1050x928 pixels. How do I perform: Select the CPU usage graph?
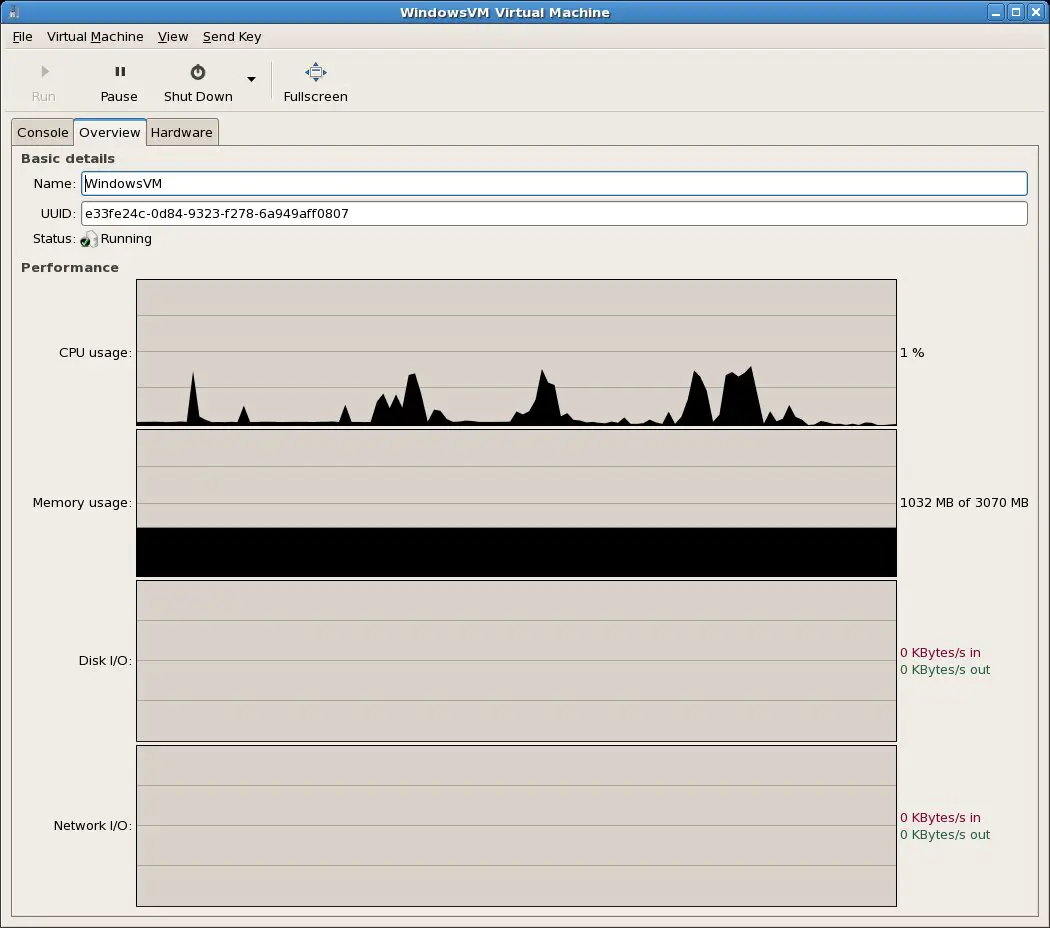pyautogui.click(x=515, y=352)
